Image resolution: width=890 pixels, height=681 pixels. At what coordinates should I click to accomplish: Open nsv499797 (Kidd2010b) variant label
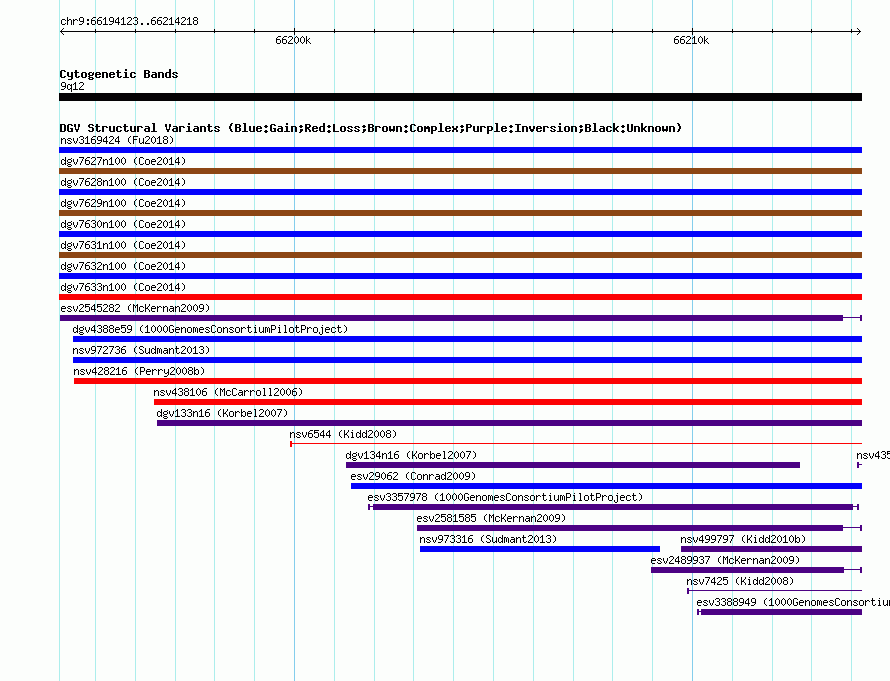[743, 539]
